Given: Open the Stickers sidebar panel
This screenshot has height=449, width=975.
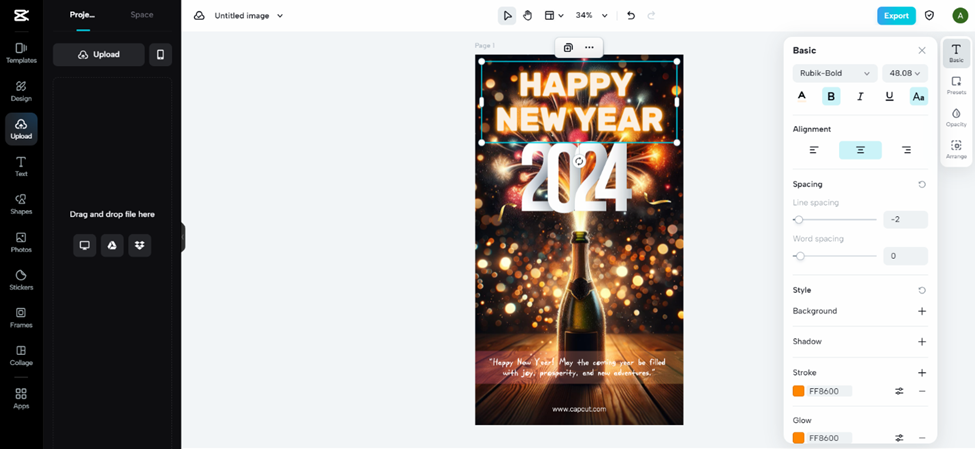Looking at the screenshot, I should [21, 280].
